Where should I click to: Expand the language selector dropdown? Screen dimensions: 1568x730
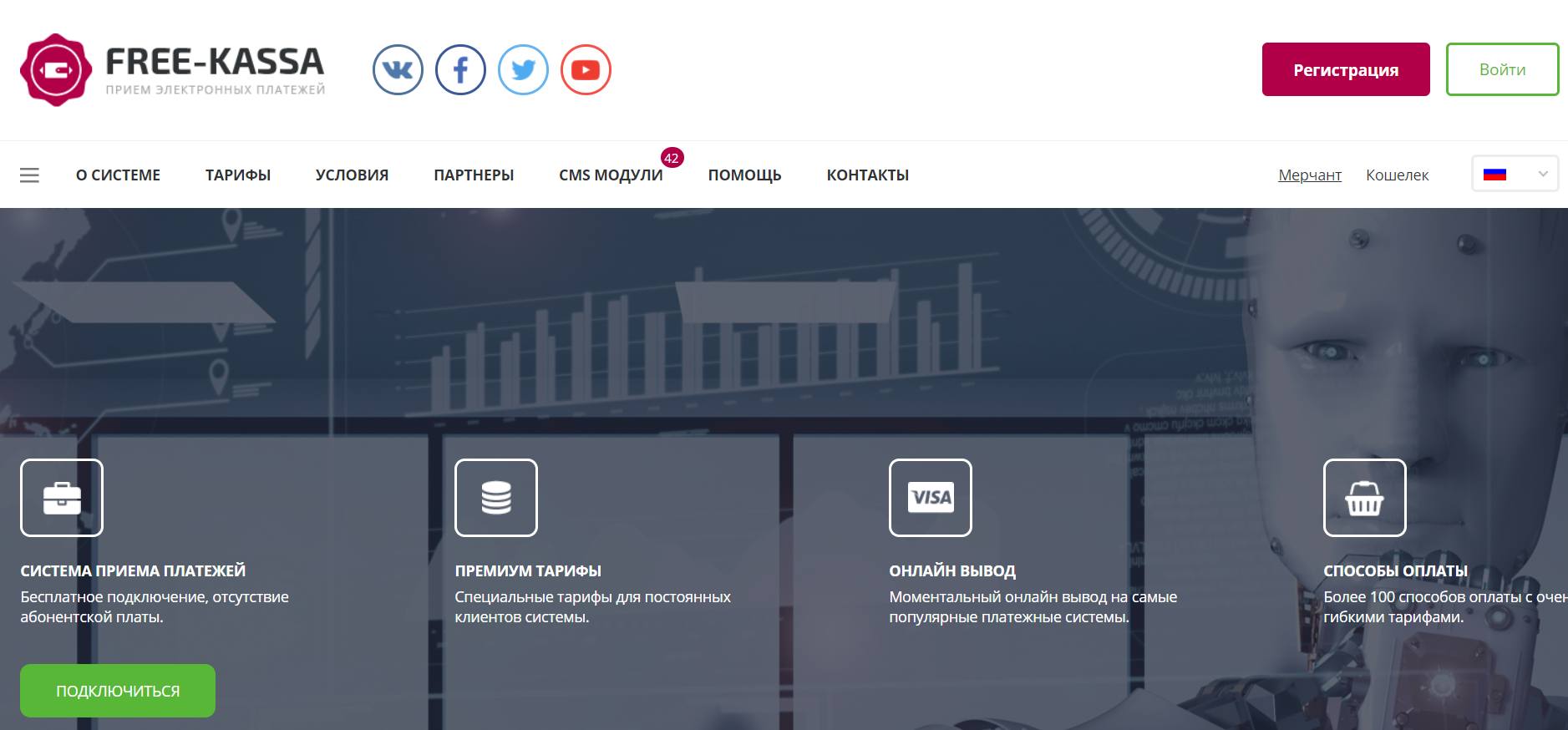click(x=1515, y=175)
